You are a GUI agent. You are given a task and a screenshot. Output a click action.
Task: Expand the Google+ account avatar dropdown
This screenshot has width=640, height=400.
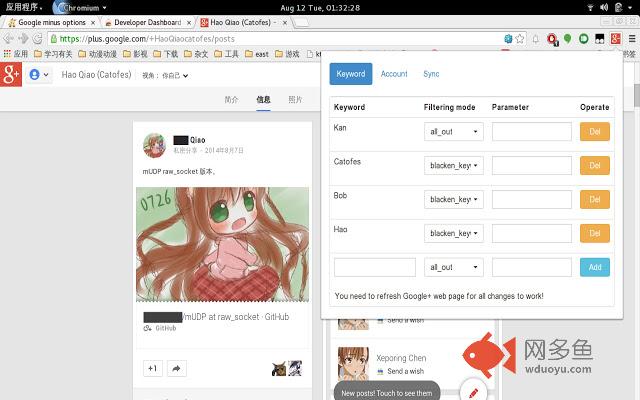(39, 75)
